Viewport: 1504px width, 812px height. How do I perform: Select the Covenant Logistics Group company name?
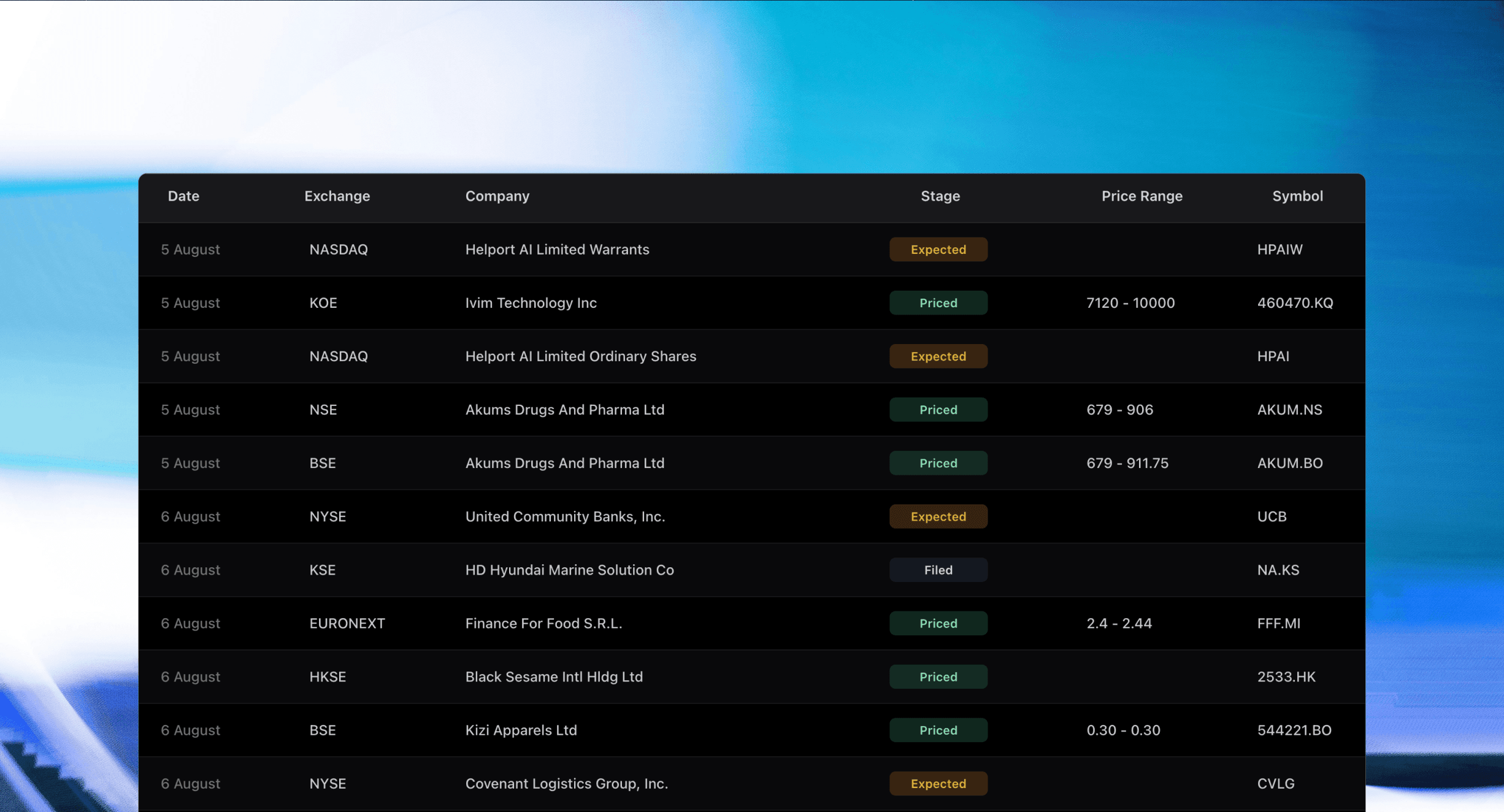566,783
